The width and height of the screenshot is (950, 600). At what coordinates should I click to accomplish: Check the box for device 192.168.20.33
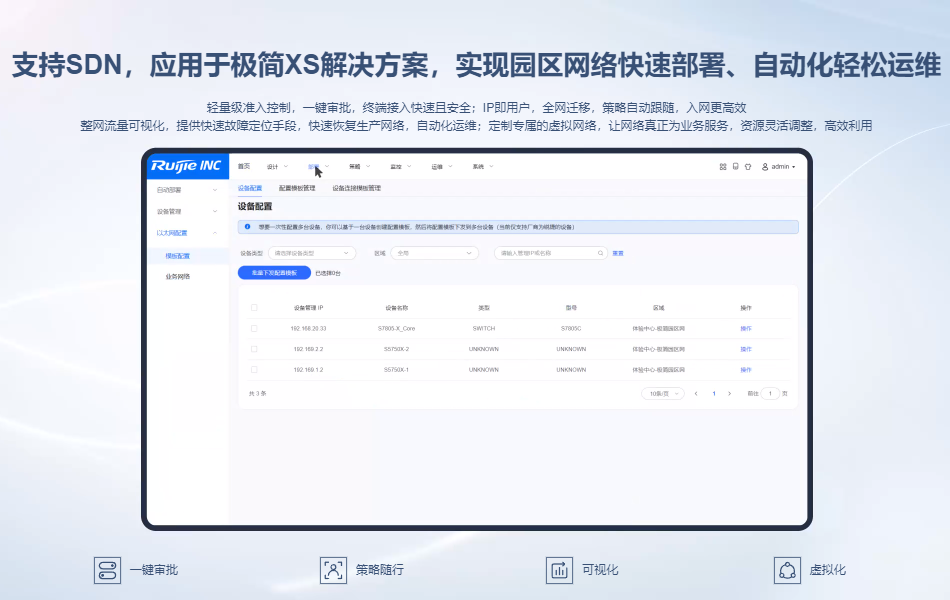pyautogui.click(x=254, y=328)
